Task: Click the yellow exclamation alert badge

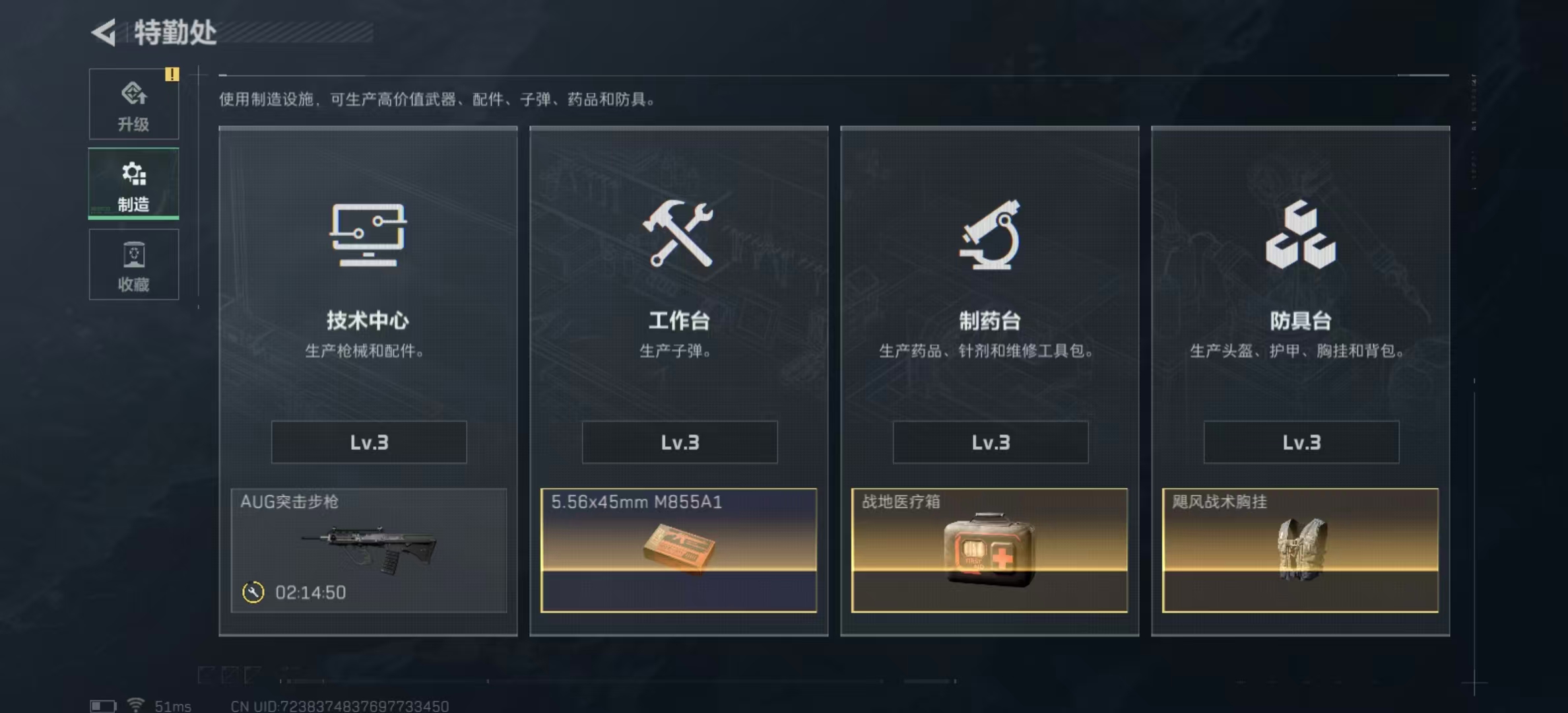Action: (x=172, y=74)
